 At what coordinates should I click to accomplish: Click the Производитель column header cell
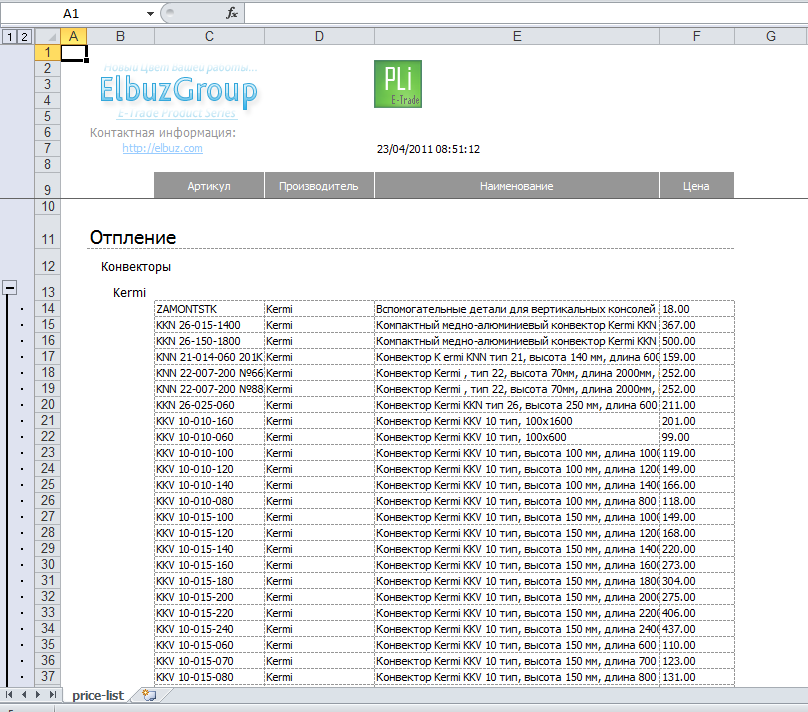319,186
